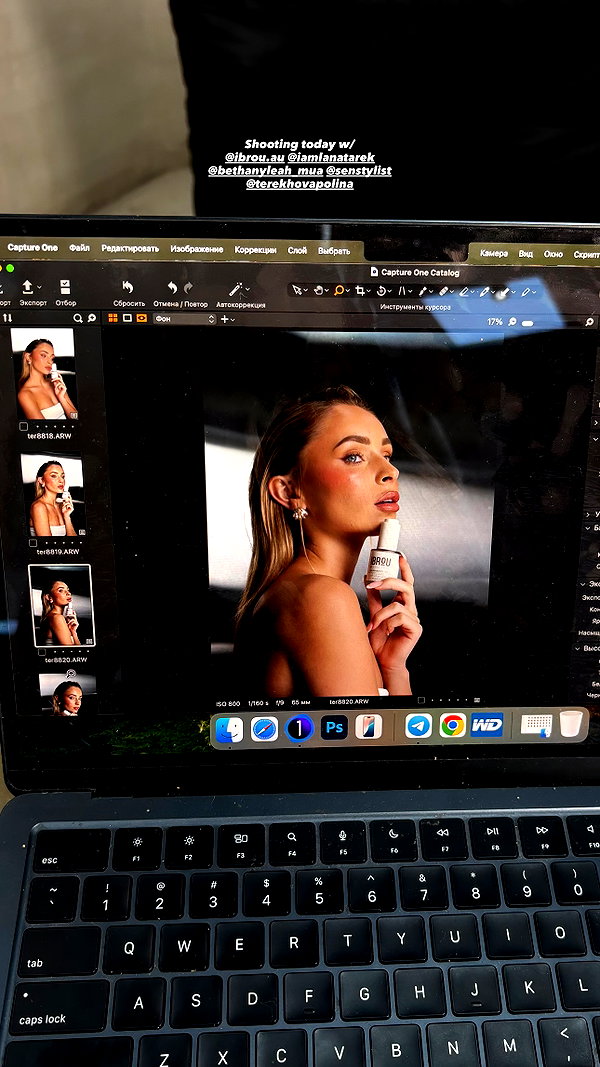The height and width of the screenshot is (1067, 600).
Task: Click the Автокоррекция magic wand icon
Action: pyautogui.click(x=235, y=289)
